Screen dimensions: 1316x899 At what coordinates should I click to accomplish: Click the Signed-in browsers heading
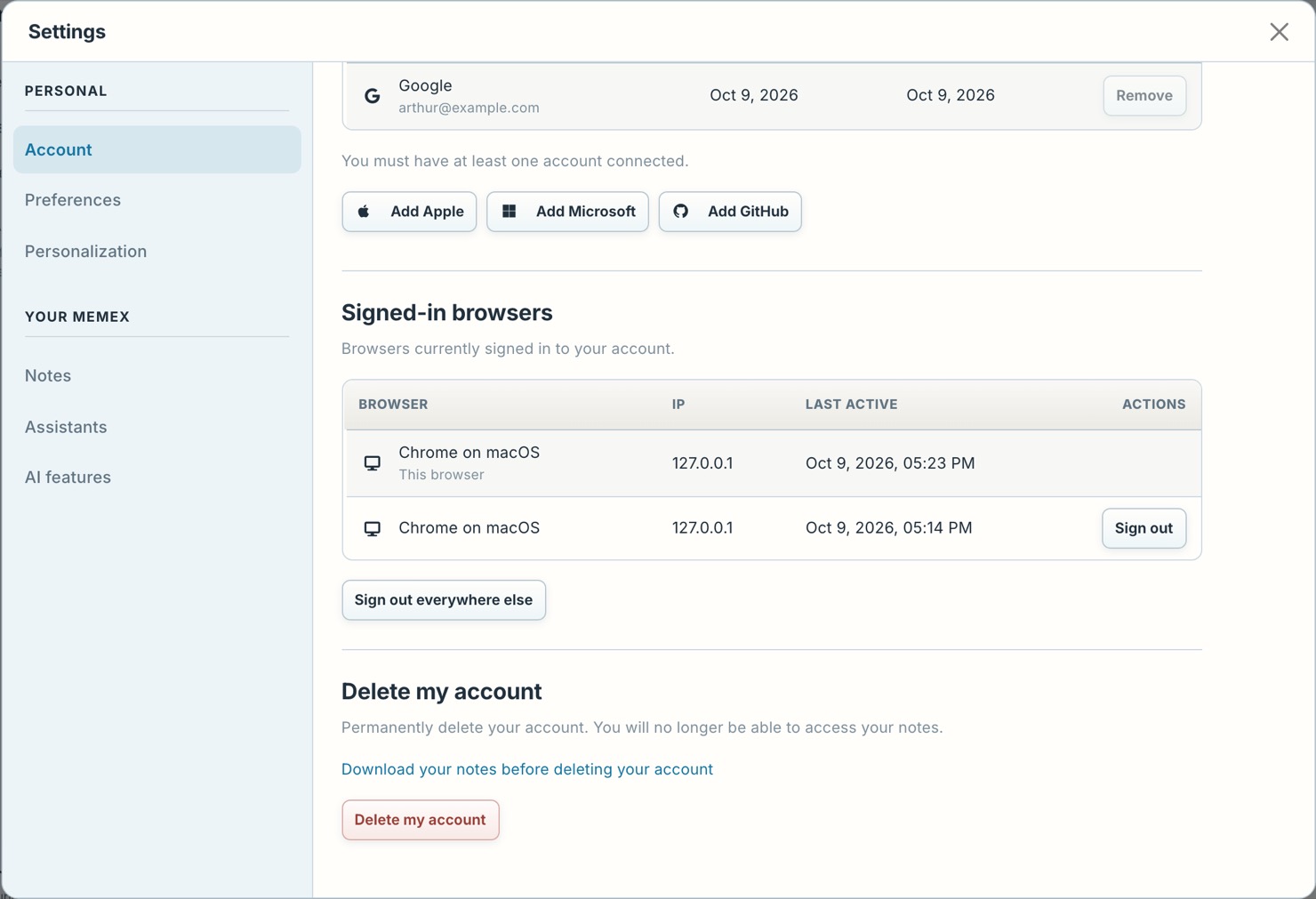click(447, 313)
